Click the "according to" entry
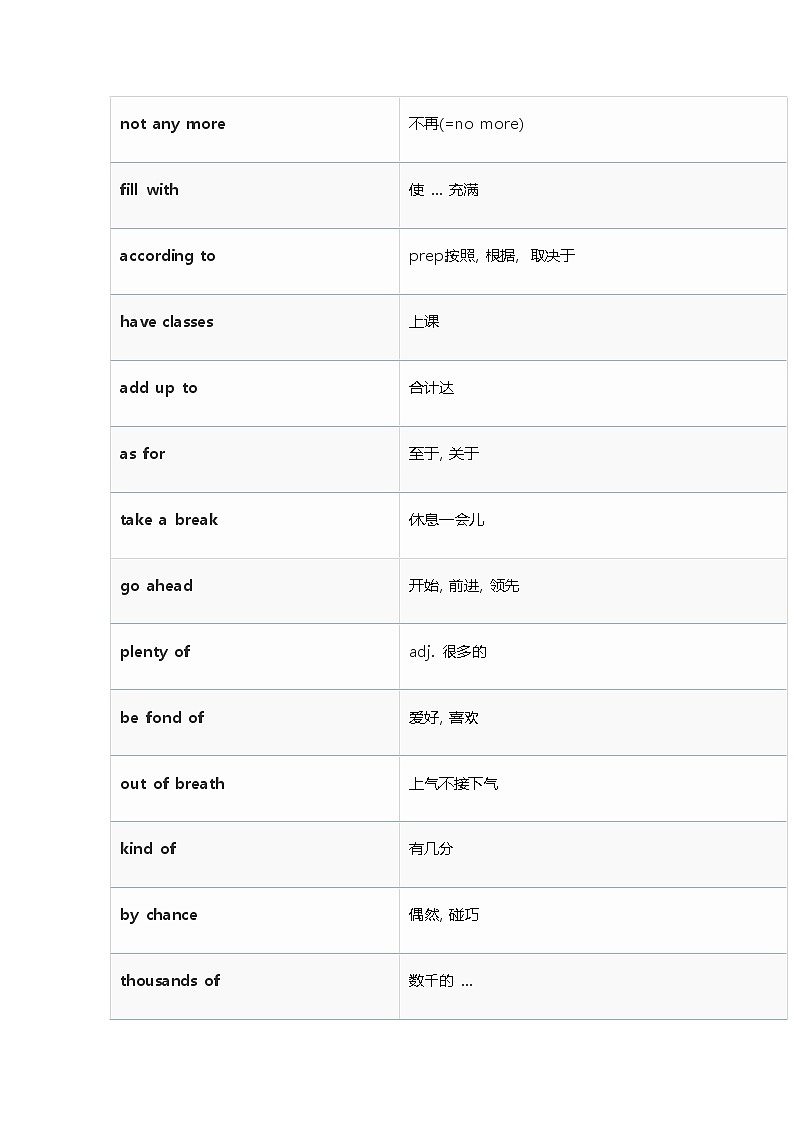Viewport: 794px width, 1123px height. [x=167, y=256]
